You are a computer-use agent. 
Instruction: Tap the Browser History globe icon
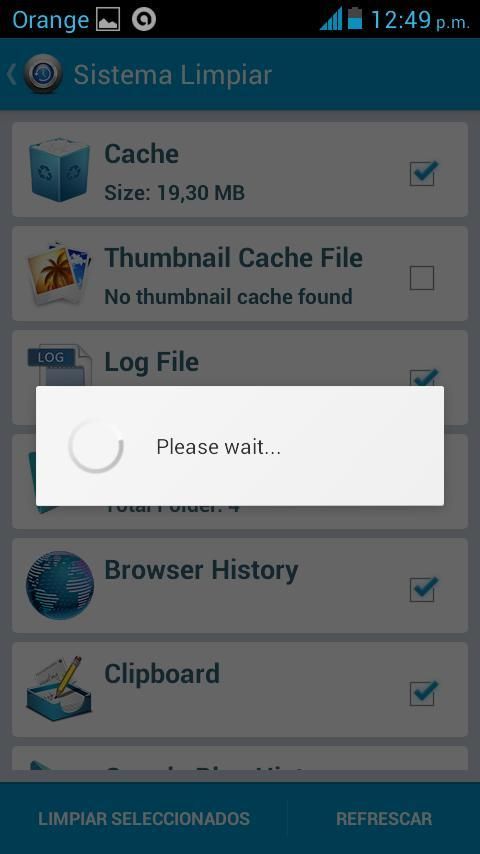[60, 585]
